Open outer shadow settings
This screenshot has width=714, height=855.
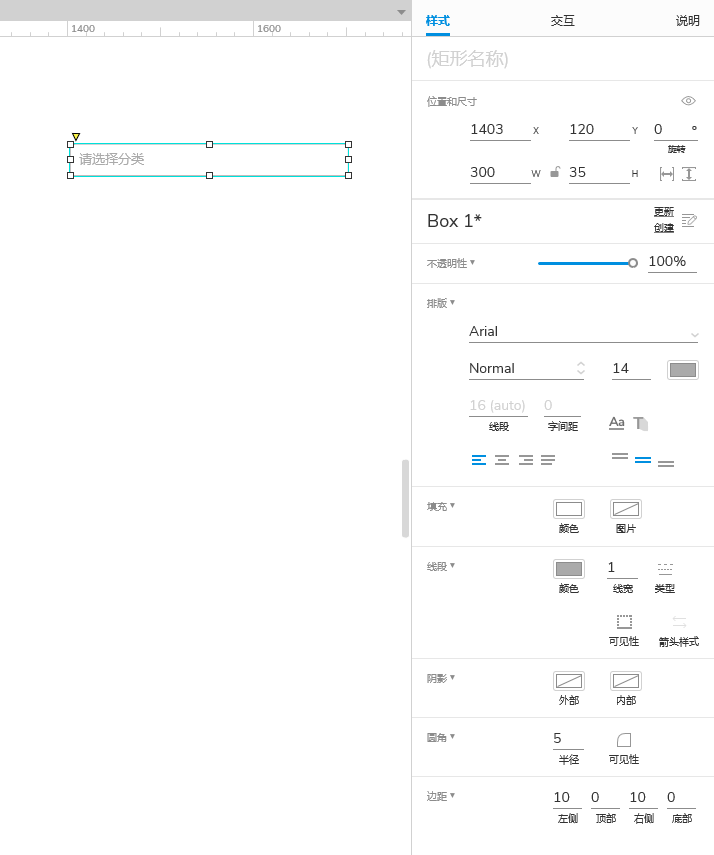[x=569, y=681]
